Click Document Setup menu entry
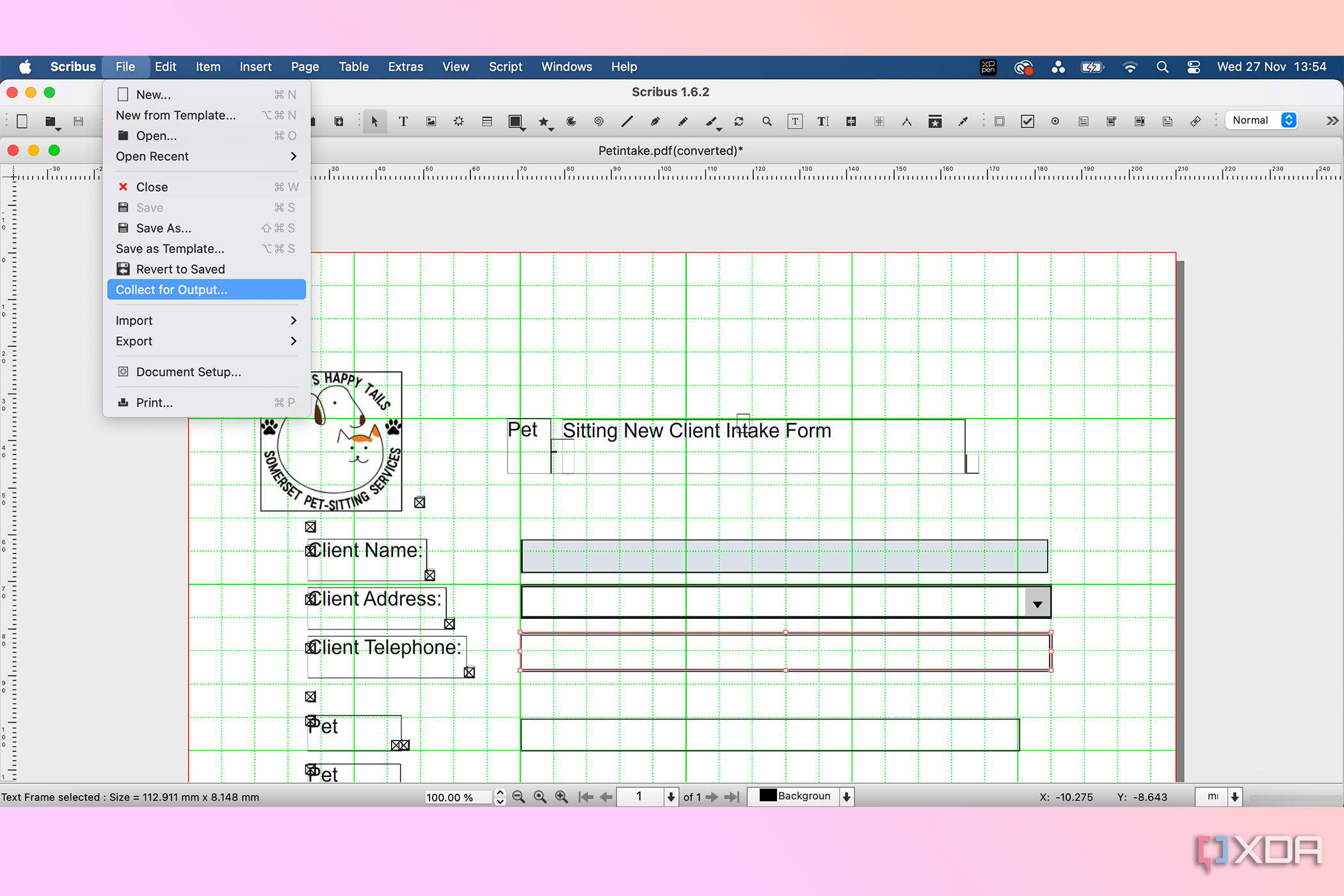The height and width of the screenshot is (896, 1344). click(188, 372)
